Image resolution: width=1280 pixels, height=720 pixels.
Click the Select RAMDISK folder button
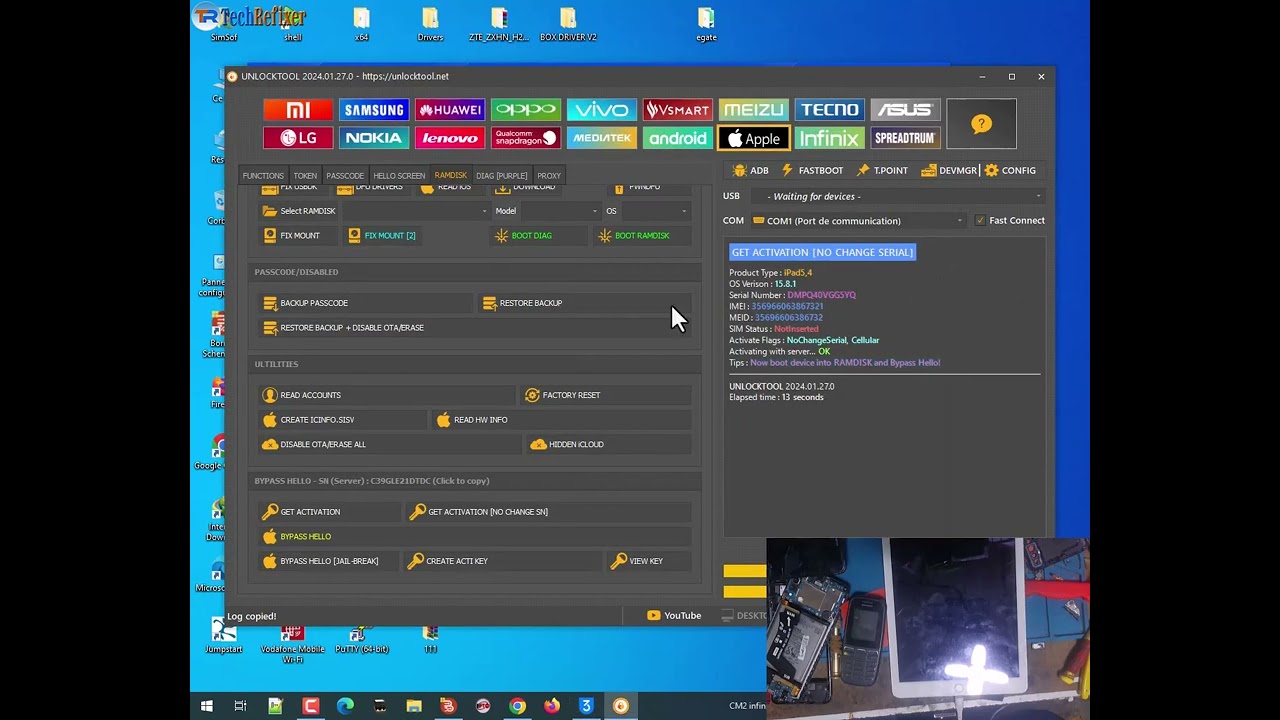299,211
